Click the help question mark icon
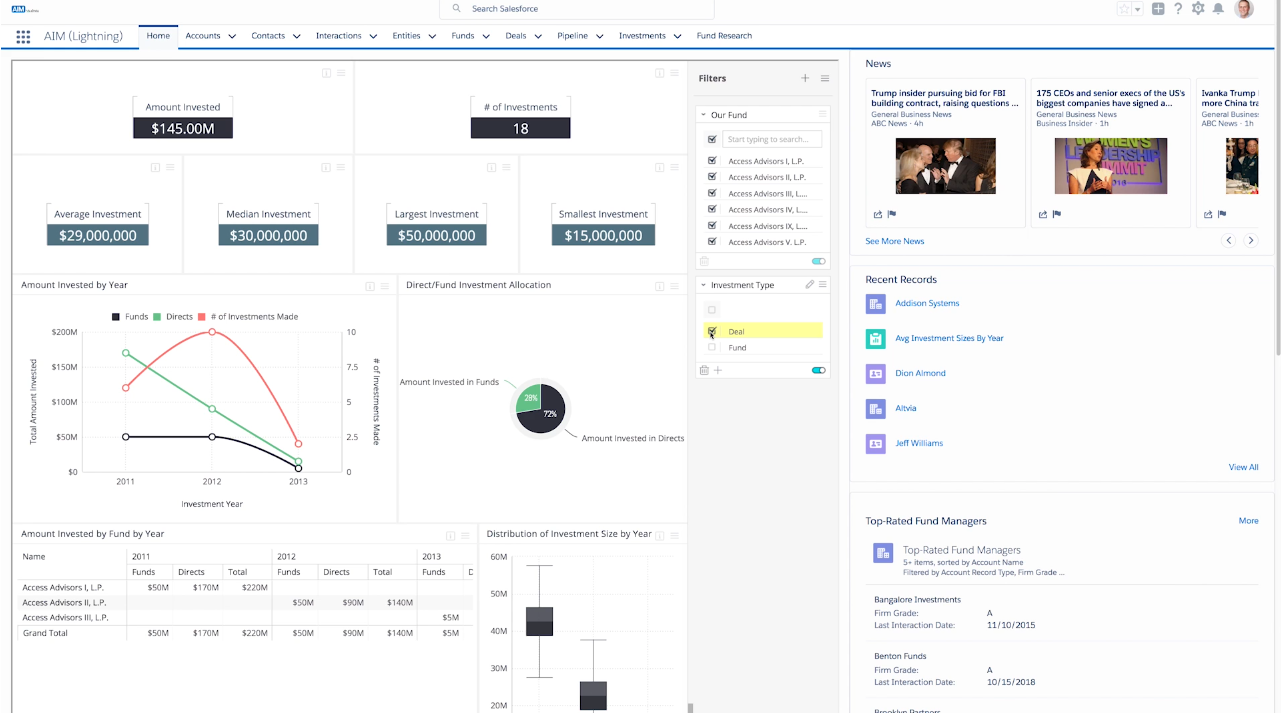Screen dimensions: 1281x728 pos(1178,9)
